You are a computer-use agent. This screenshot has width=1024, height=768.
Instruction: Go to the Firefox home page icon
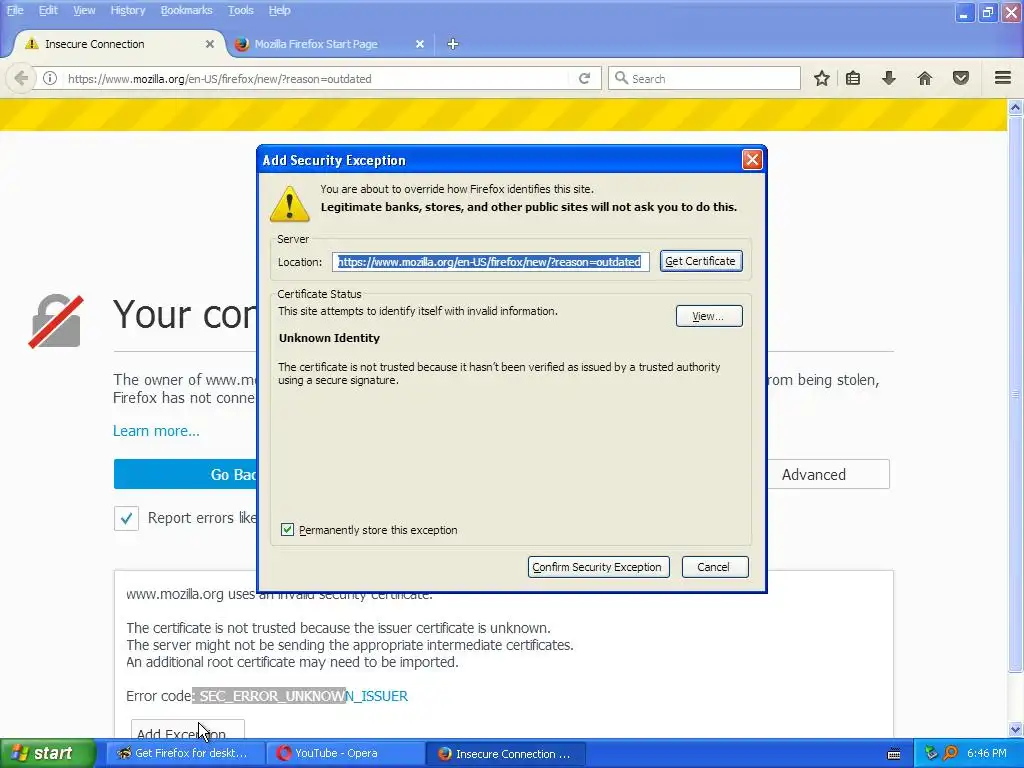pyautogui.click(x=925, y=78)
